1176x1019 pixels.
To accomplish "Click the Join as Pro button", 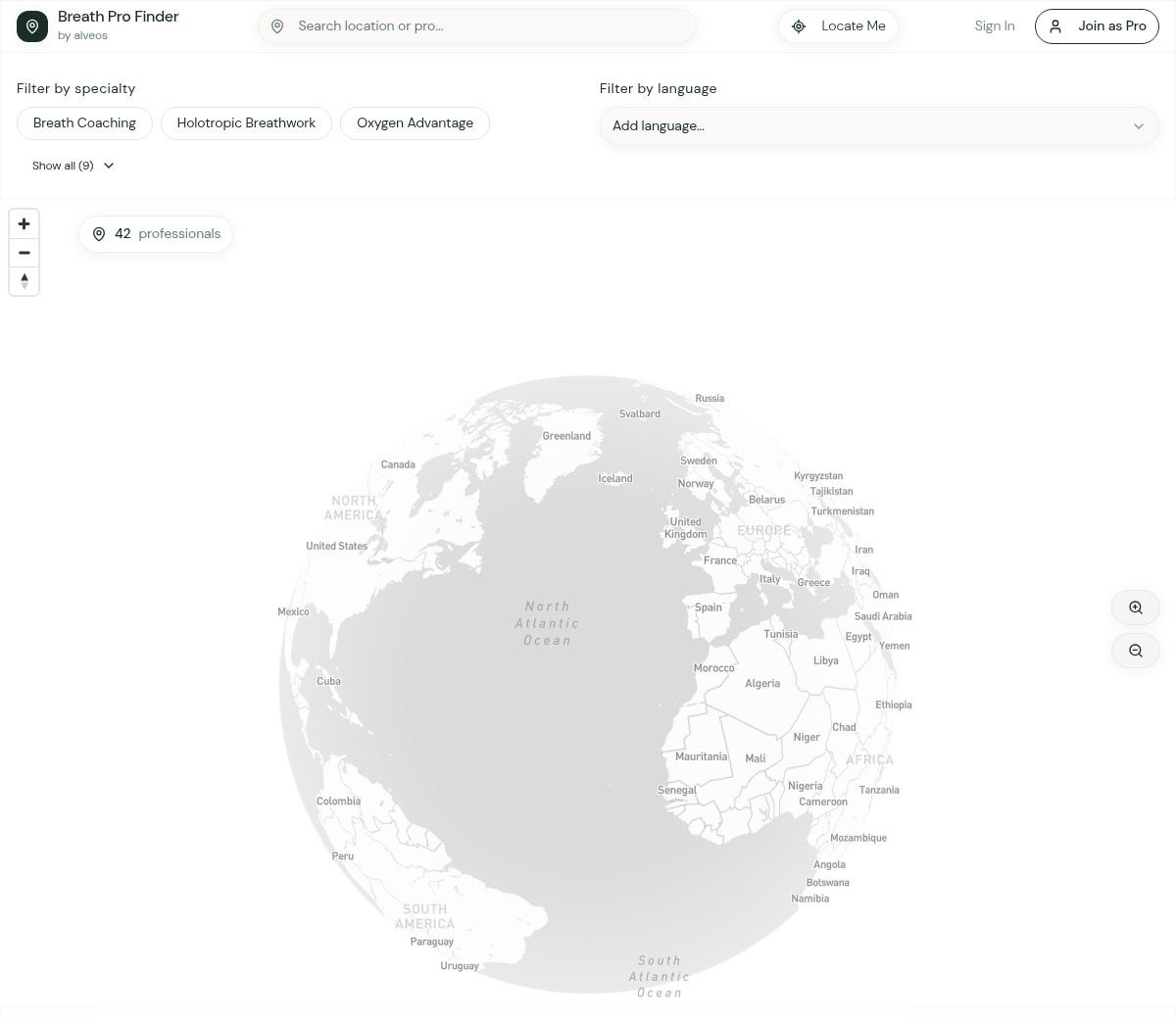I will point(1097,26).
